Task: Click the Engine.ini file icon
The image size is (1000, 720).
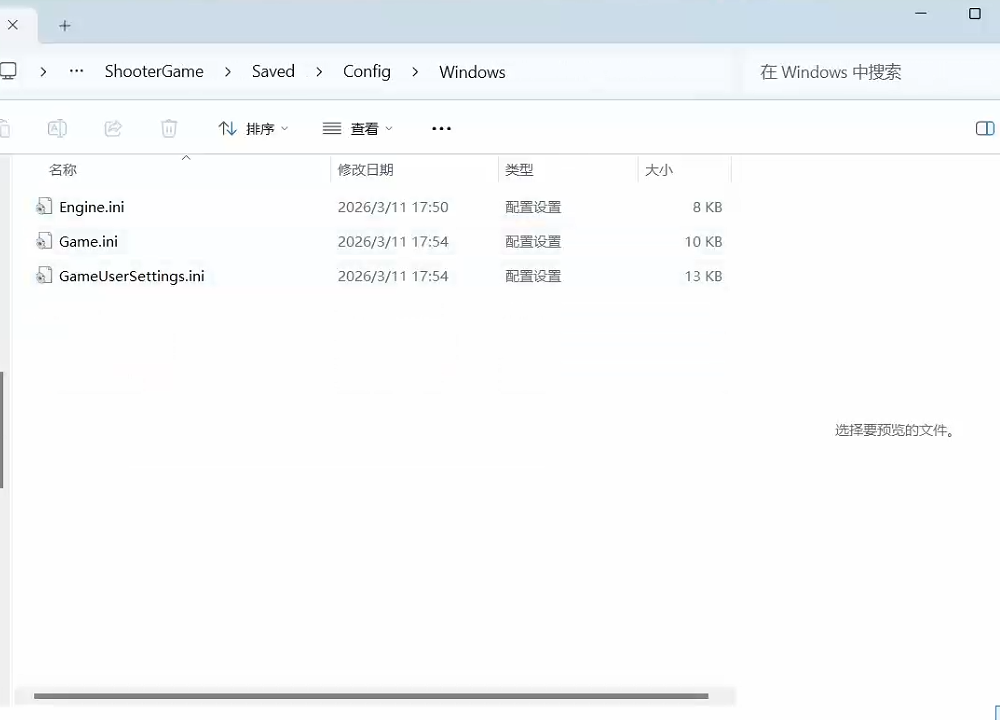Action: click(44, 207)
